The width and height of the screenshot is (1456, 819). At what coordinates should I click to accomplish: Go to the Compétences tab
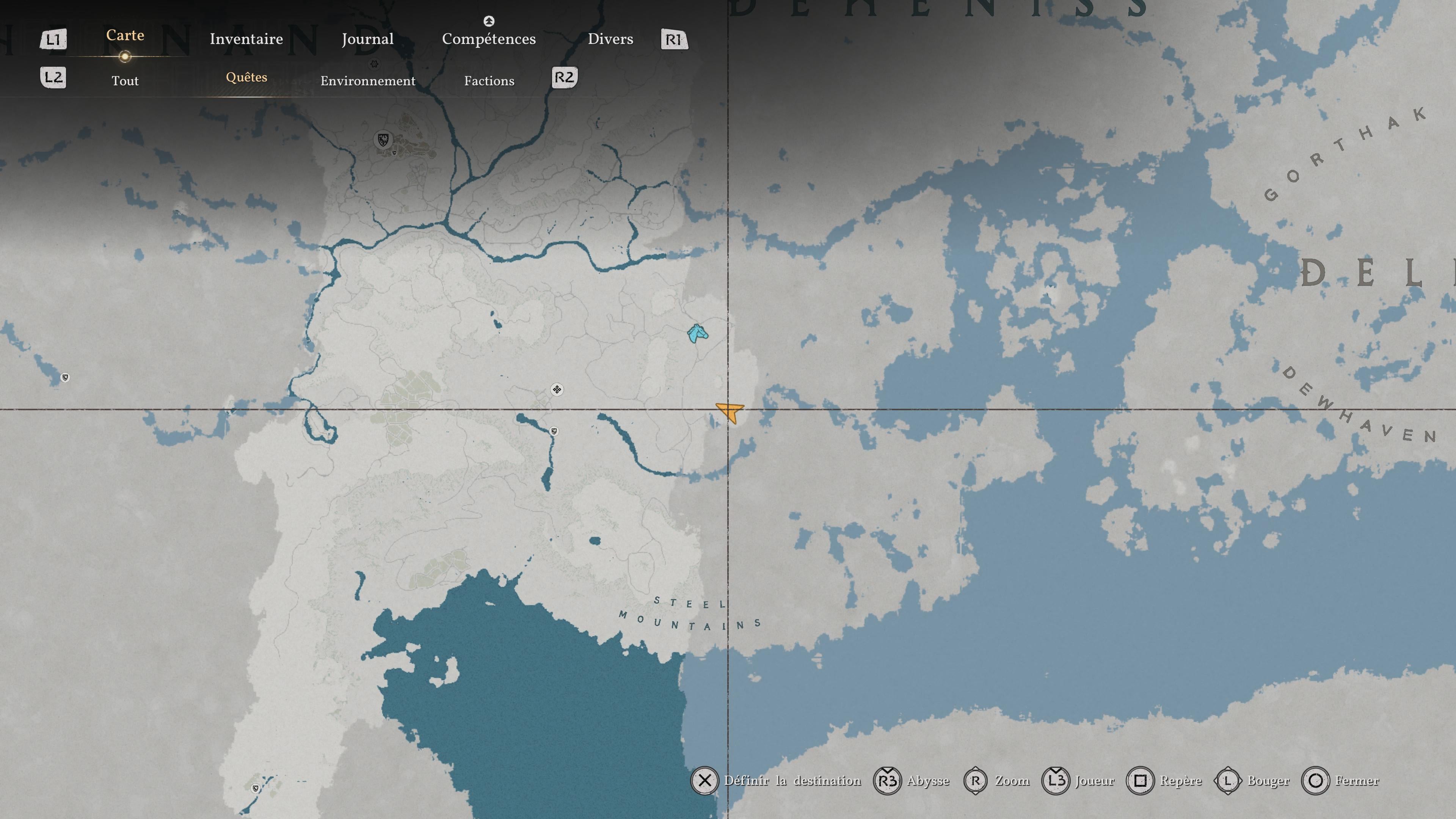[x=489, y=39]
